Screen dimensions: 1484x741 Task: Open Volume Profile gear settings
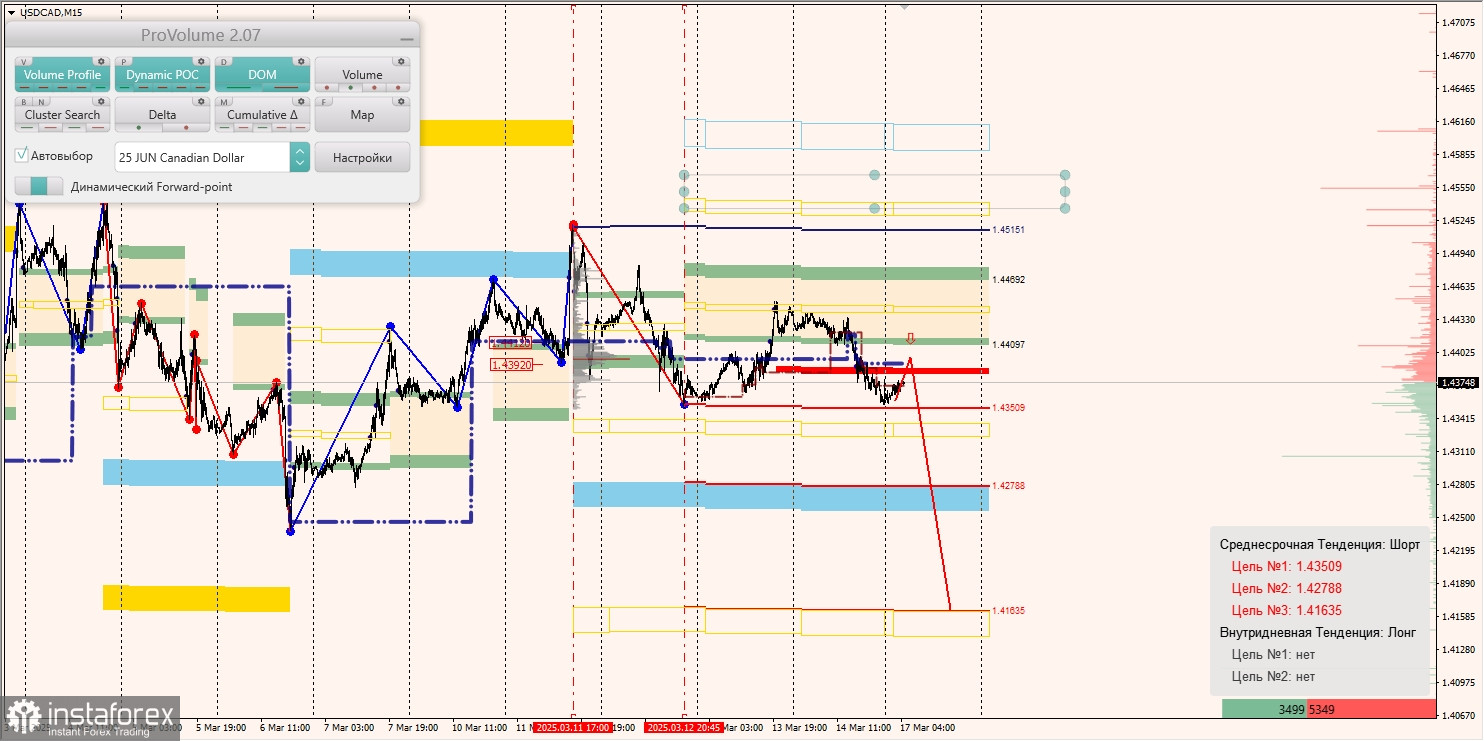101,62
